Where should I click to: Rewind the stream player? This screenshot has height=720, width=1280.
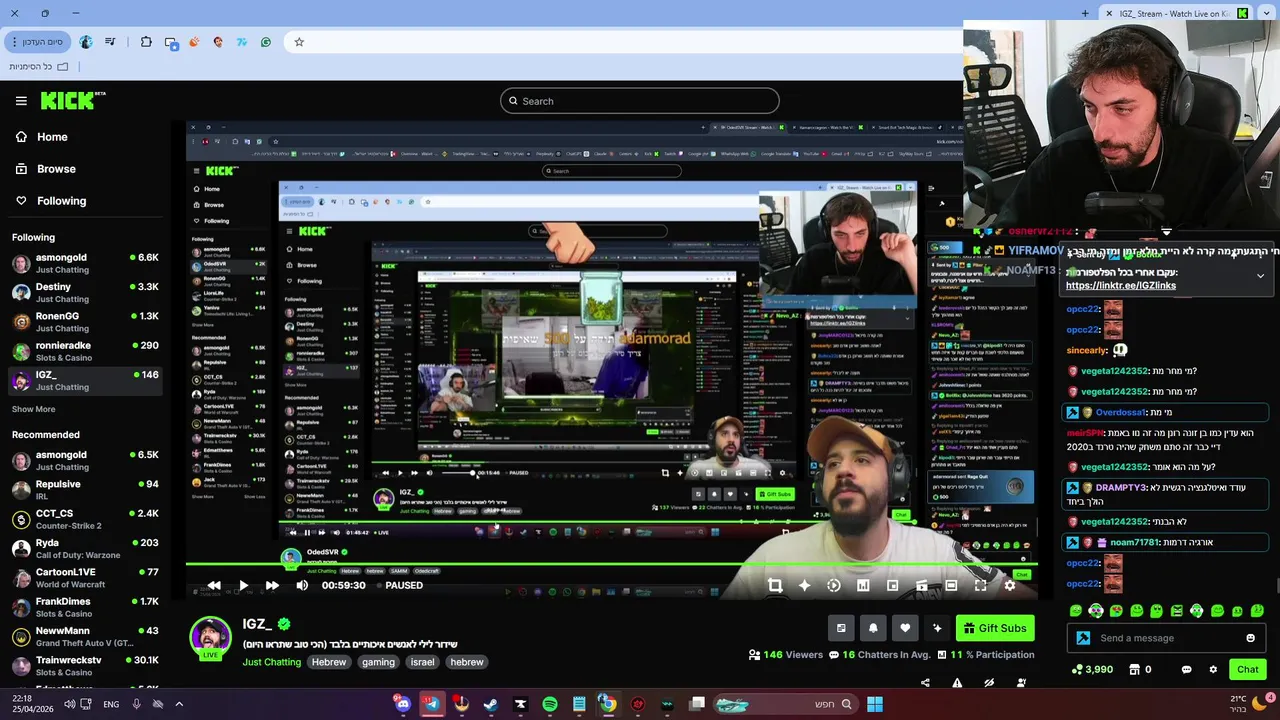(214, 585)
